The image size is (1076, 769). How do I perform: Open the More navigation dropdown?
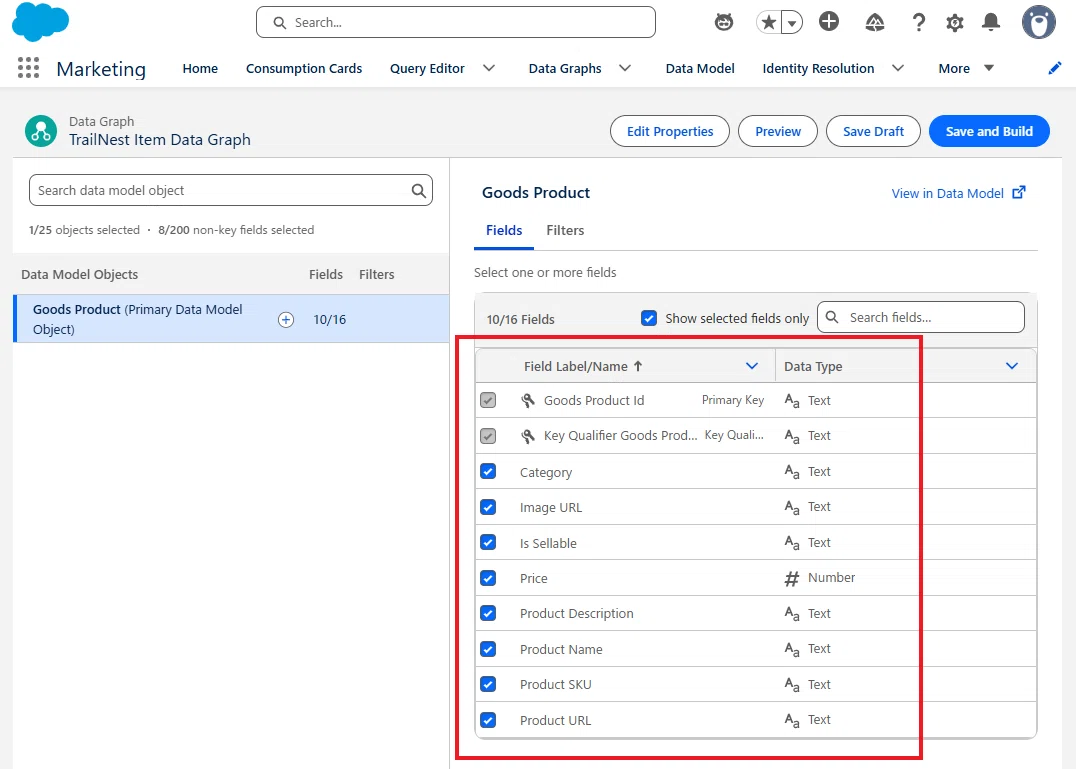966,69
